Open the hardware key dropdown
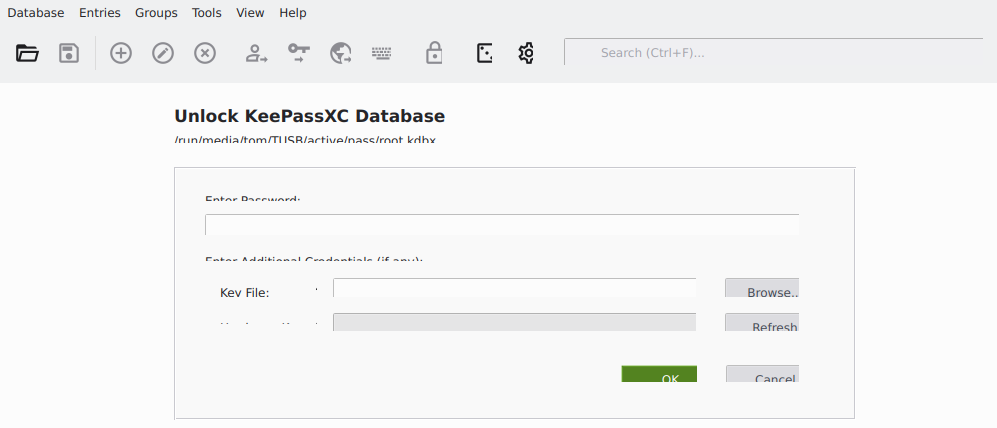The height and width of the screenshot is (428, 997). 514,322
